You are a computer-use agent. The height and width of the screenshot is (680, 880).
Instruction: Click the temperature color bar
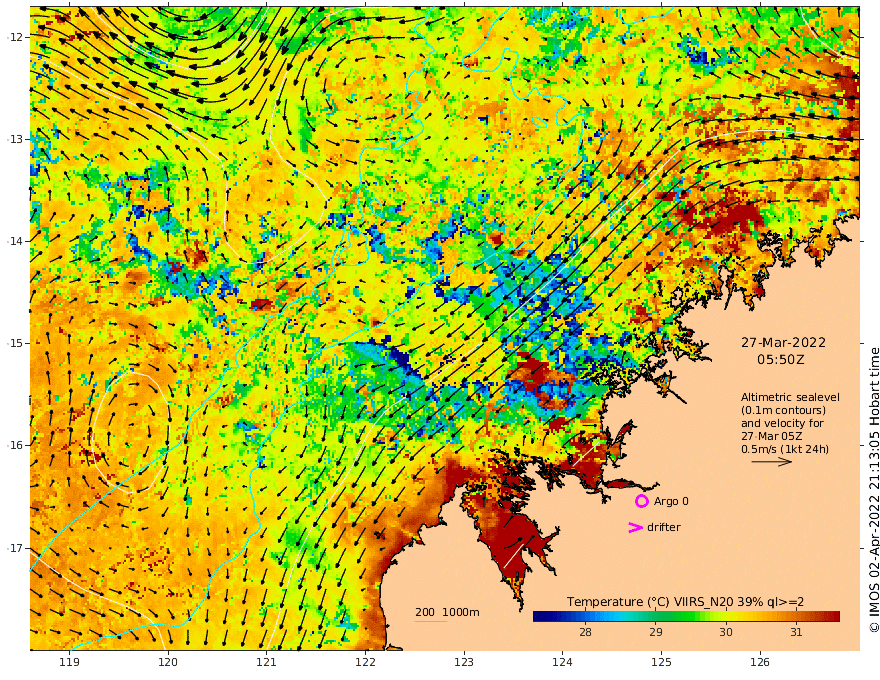[x=686, y=616]
